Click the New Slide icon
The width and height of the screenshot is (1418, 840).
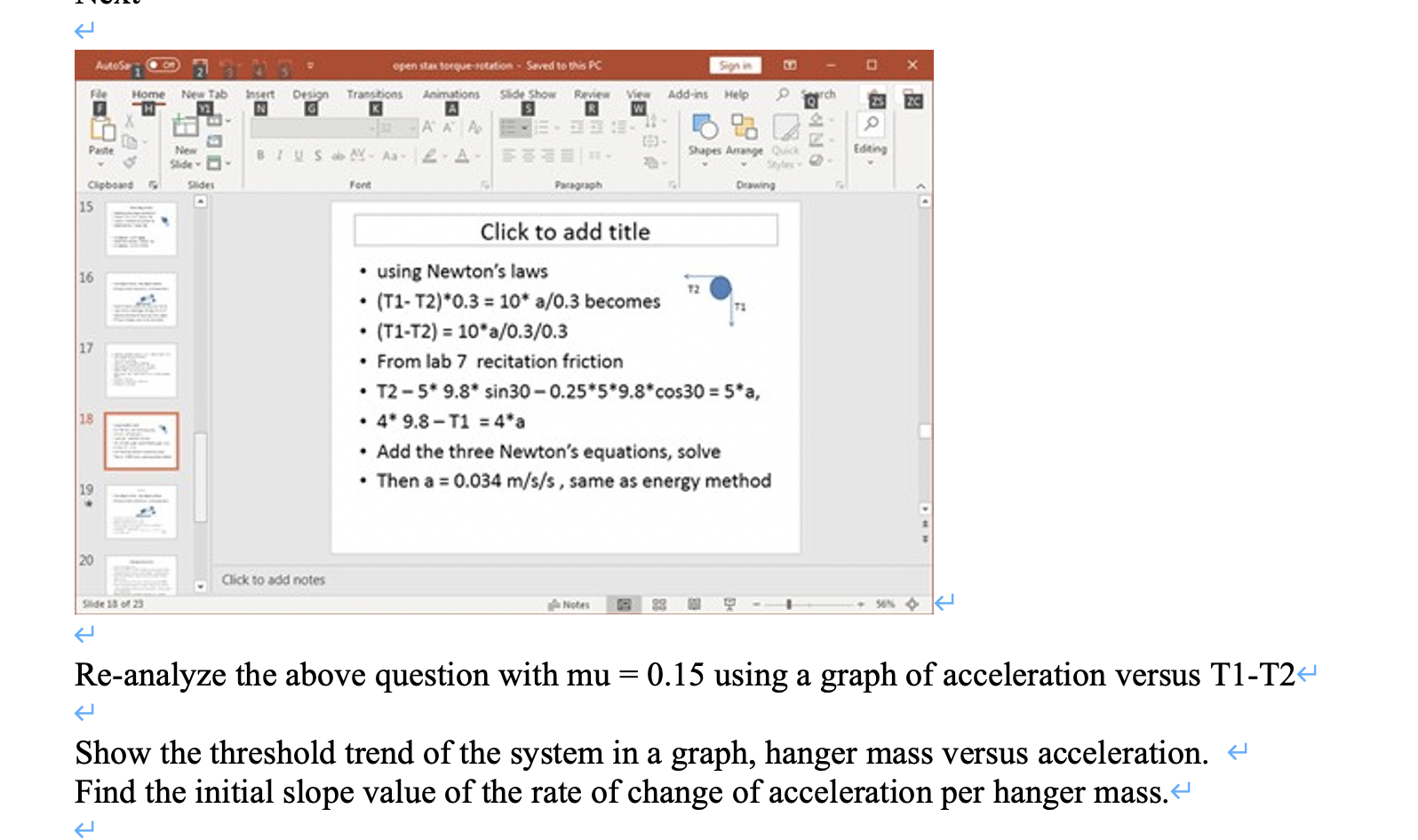pos(186,126)
